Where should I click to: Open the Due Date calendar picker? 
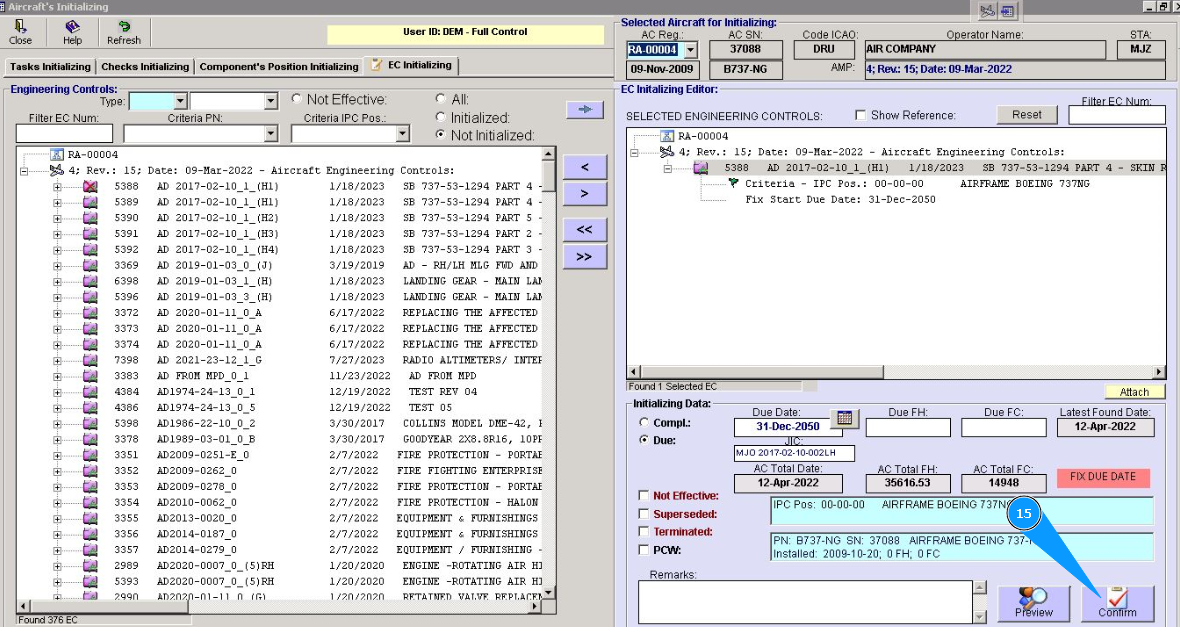pos(844,419)
